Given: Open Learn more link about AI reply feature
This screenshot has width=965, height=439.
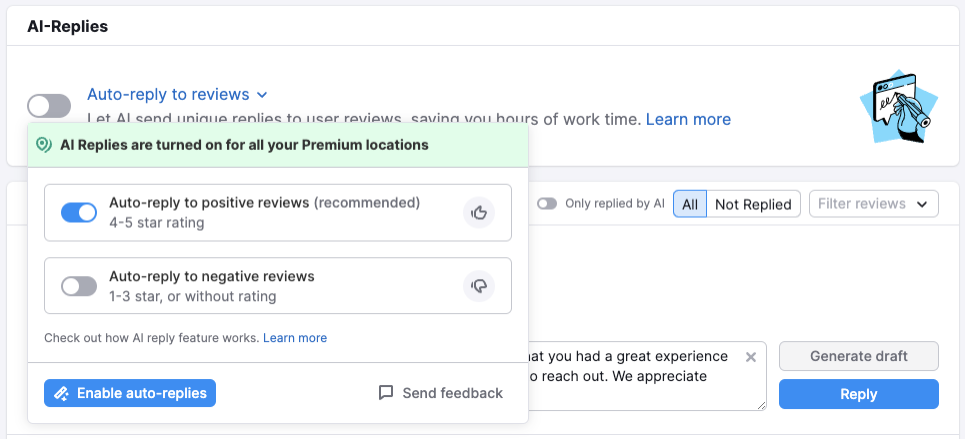Looking at the screenshot, I should [295, 338].
